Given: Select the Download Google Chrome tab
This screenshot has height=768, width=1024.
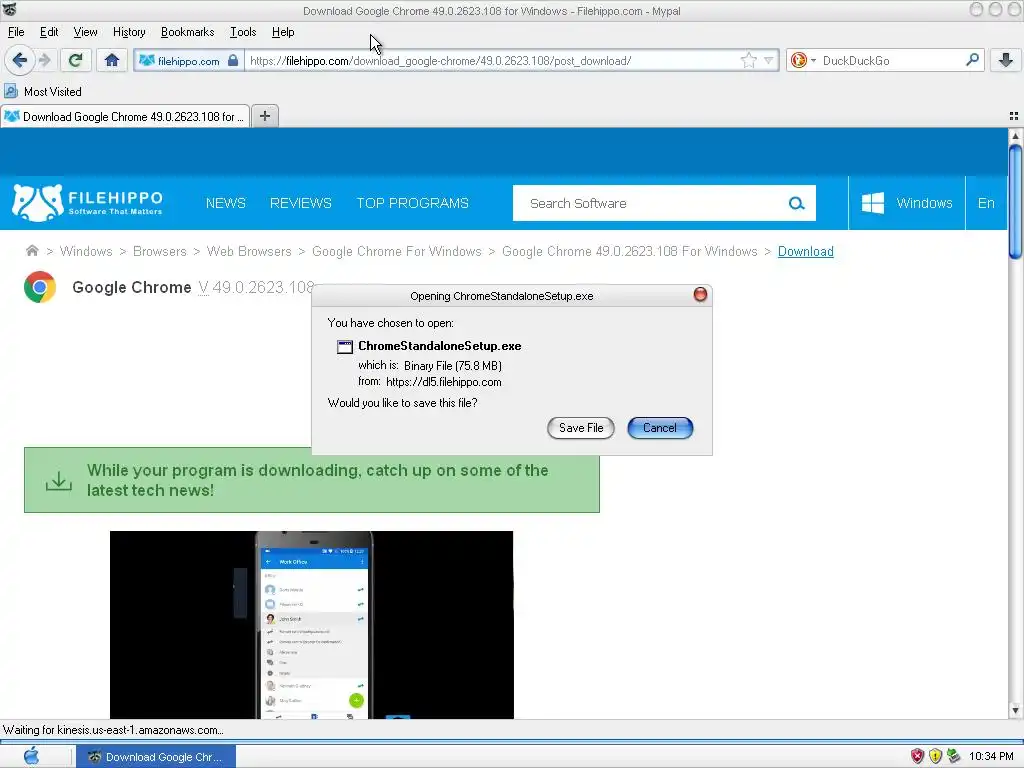Looking at the screenshot, I should coord(125,116).
